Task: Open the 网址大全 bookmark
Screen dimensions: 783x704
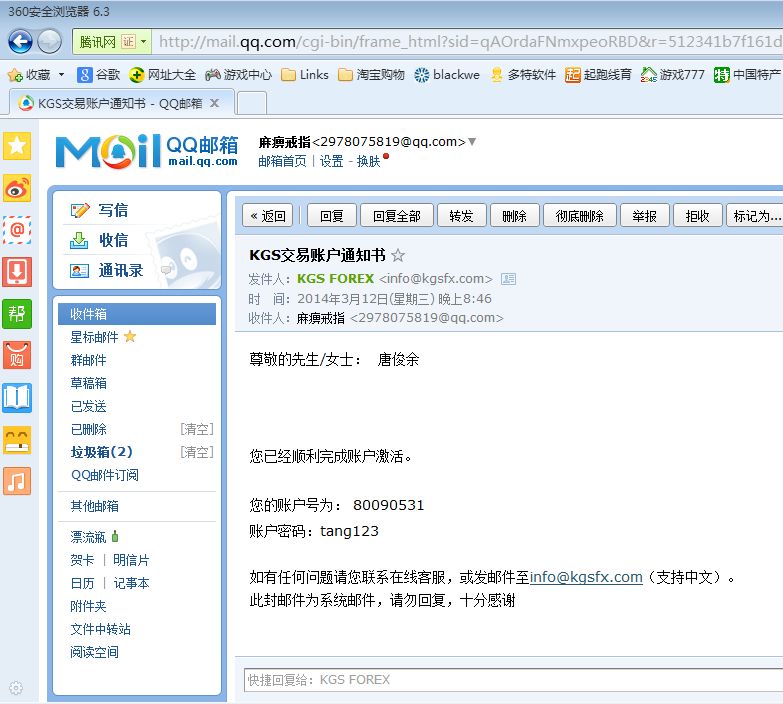Action: pos(162,75)
